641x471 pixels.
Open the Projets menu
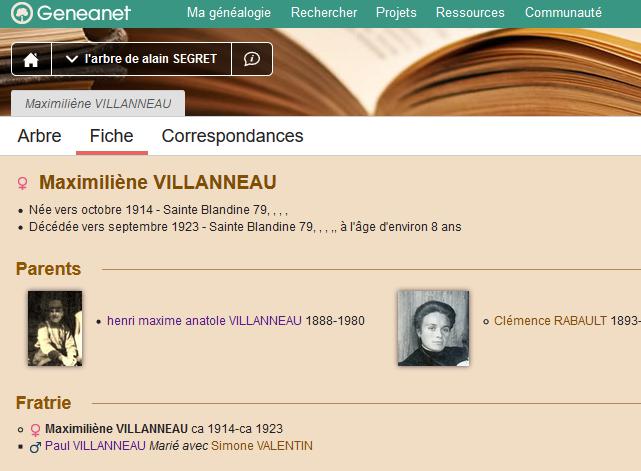pyautogui.click(x=396, y=13)
